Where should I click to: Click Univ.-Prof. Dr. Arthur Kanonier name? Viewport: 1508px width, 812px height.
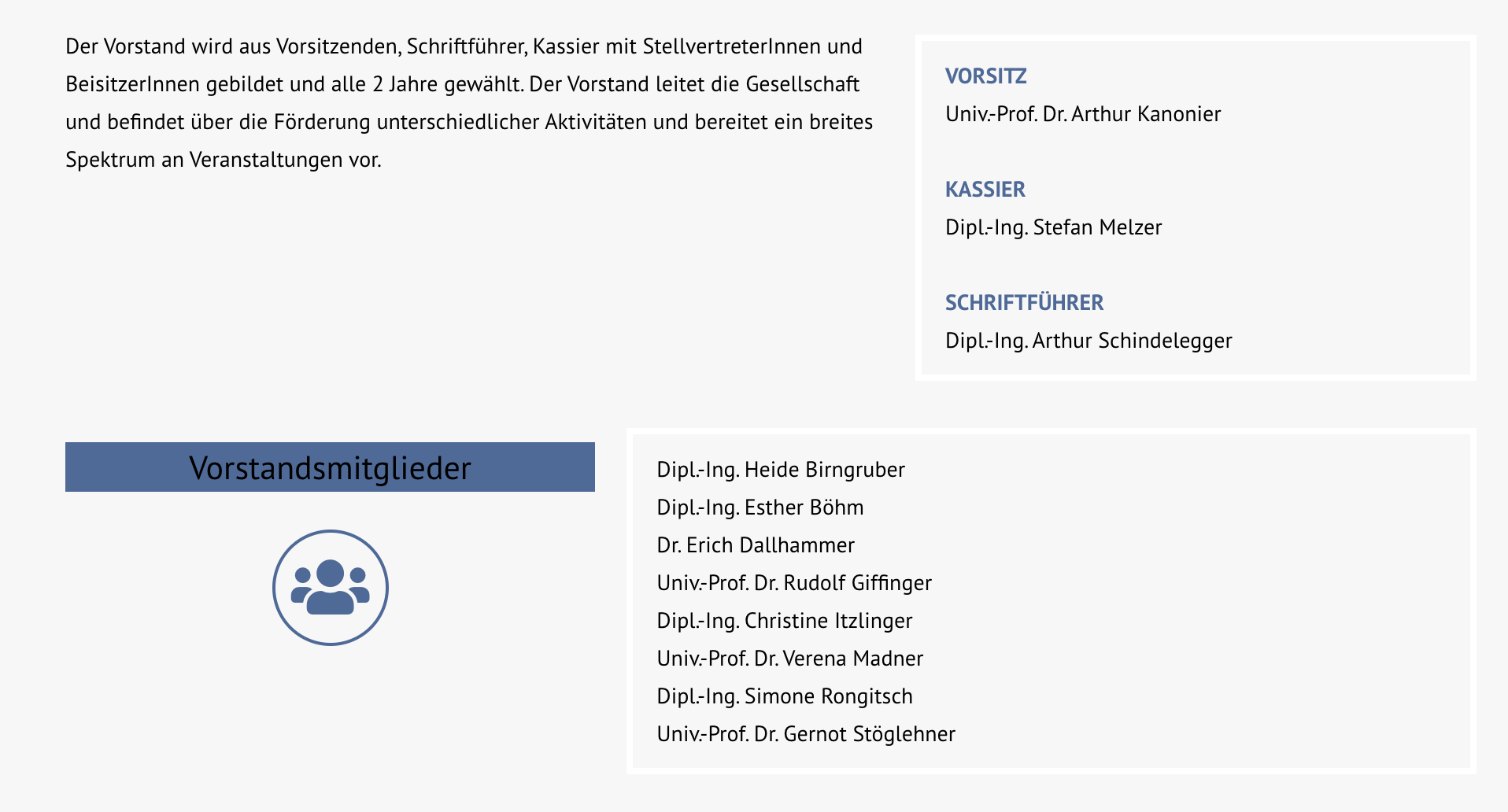coord(1083,114)
